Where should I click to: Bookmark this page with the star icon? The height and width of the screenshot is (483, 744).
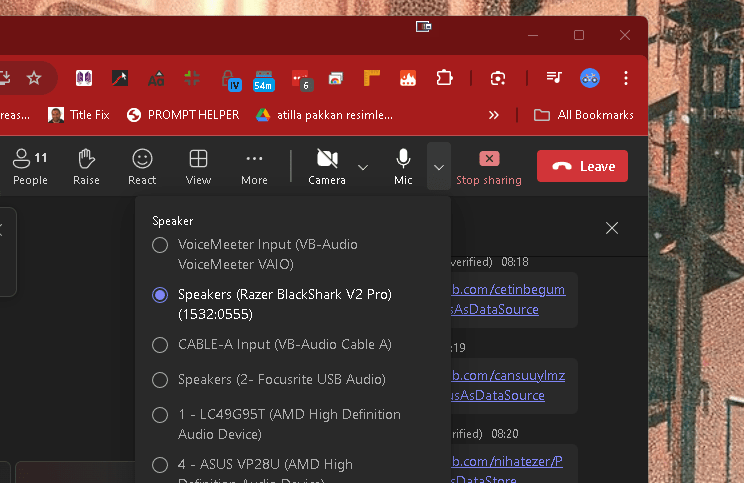point(34,78)
